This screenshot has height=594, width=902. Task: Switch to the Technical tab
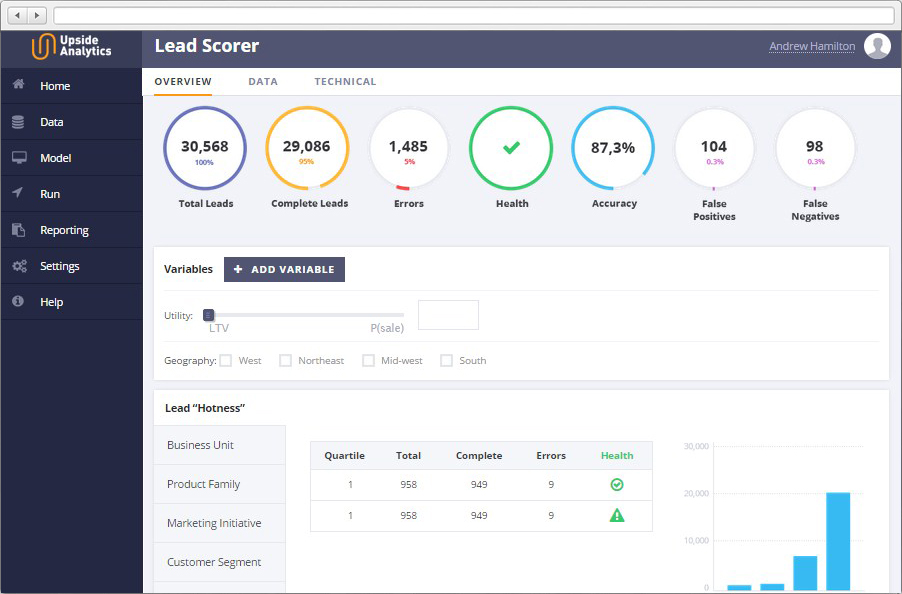point(345,82)
